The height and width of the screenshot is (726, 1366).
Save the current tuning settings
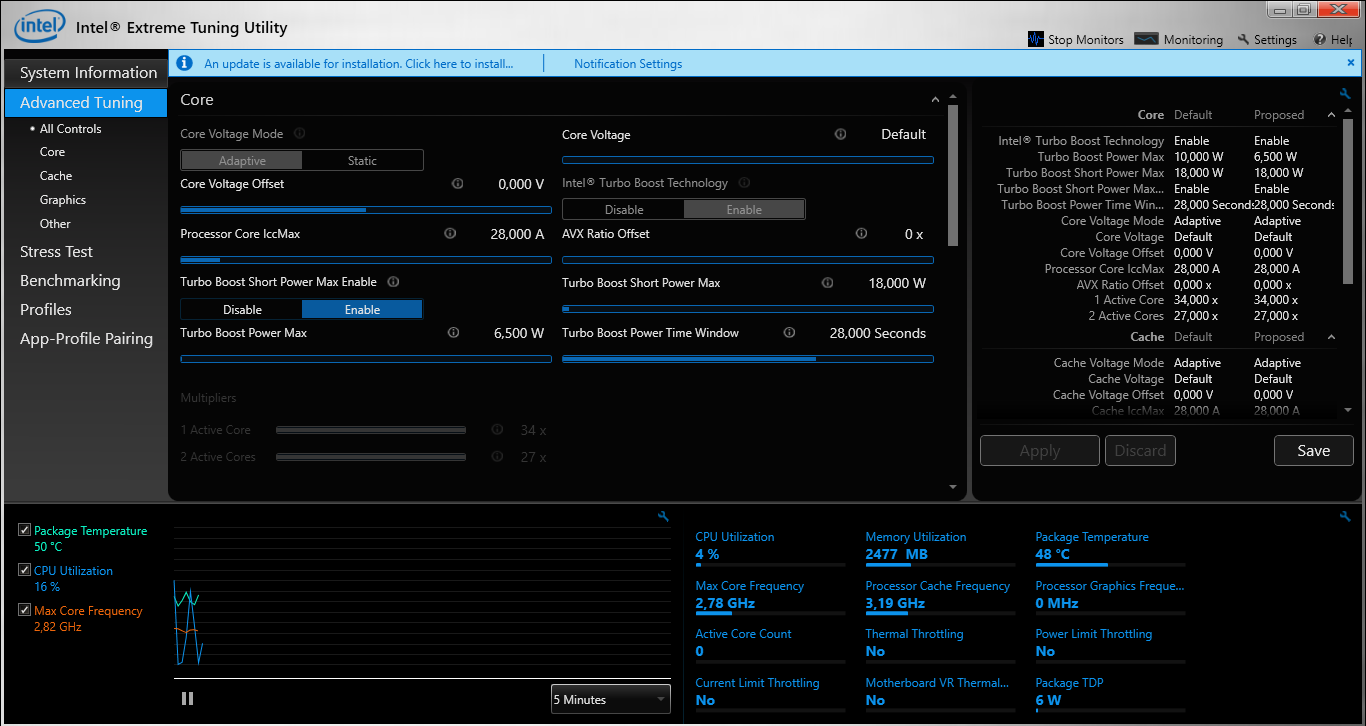(x=1314, y=451)
